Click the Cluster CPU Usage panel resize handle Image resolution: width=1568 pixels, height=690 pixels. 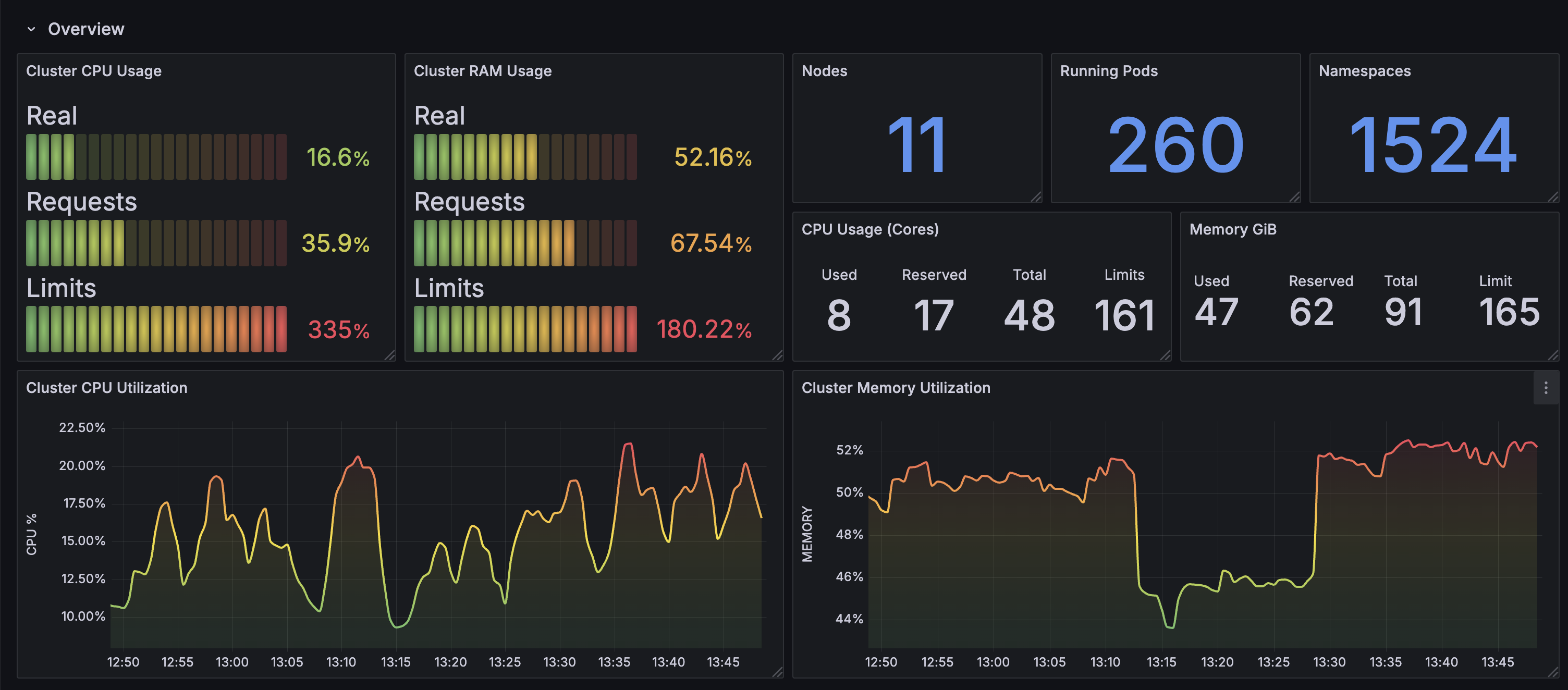(389, 355)
